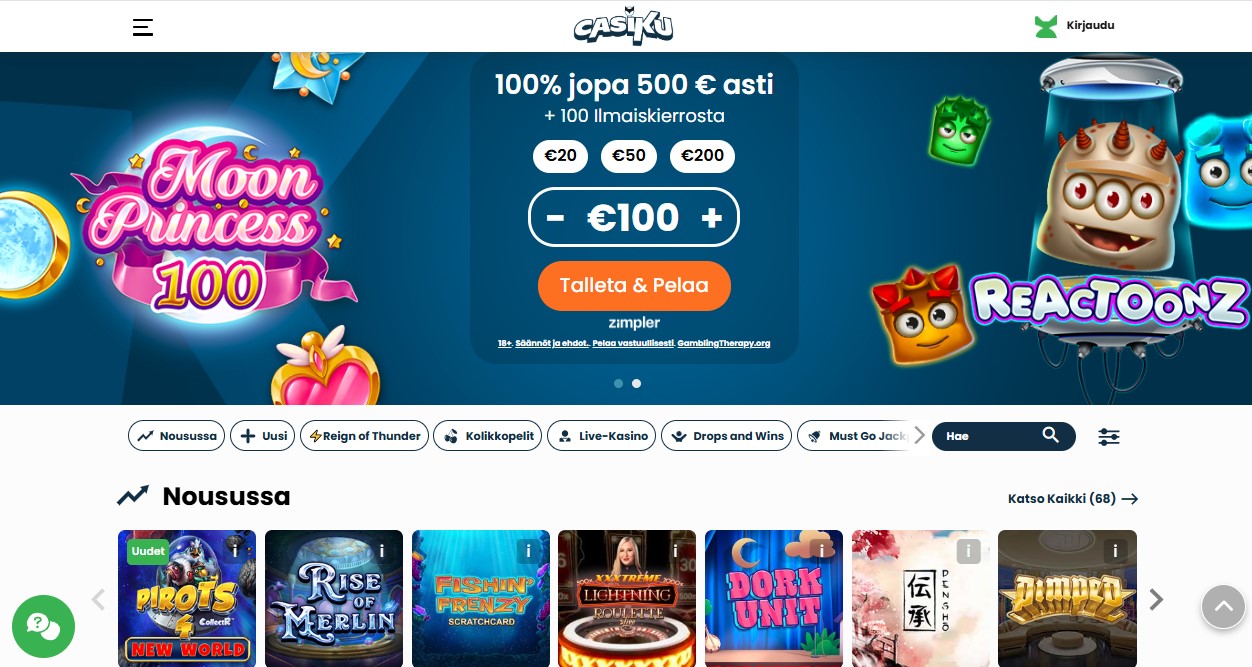This screenshot has height=667, width=1252.
Task: Select the €50 deposit amount
Action: 629,156
